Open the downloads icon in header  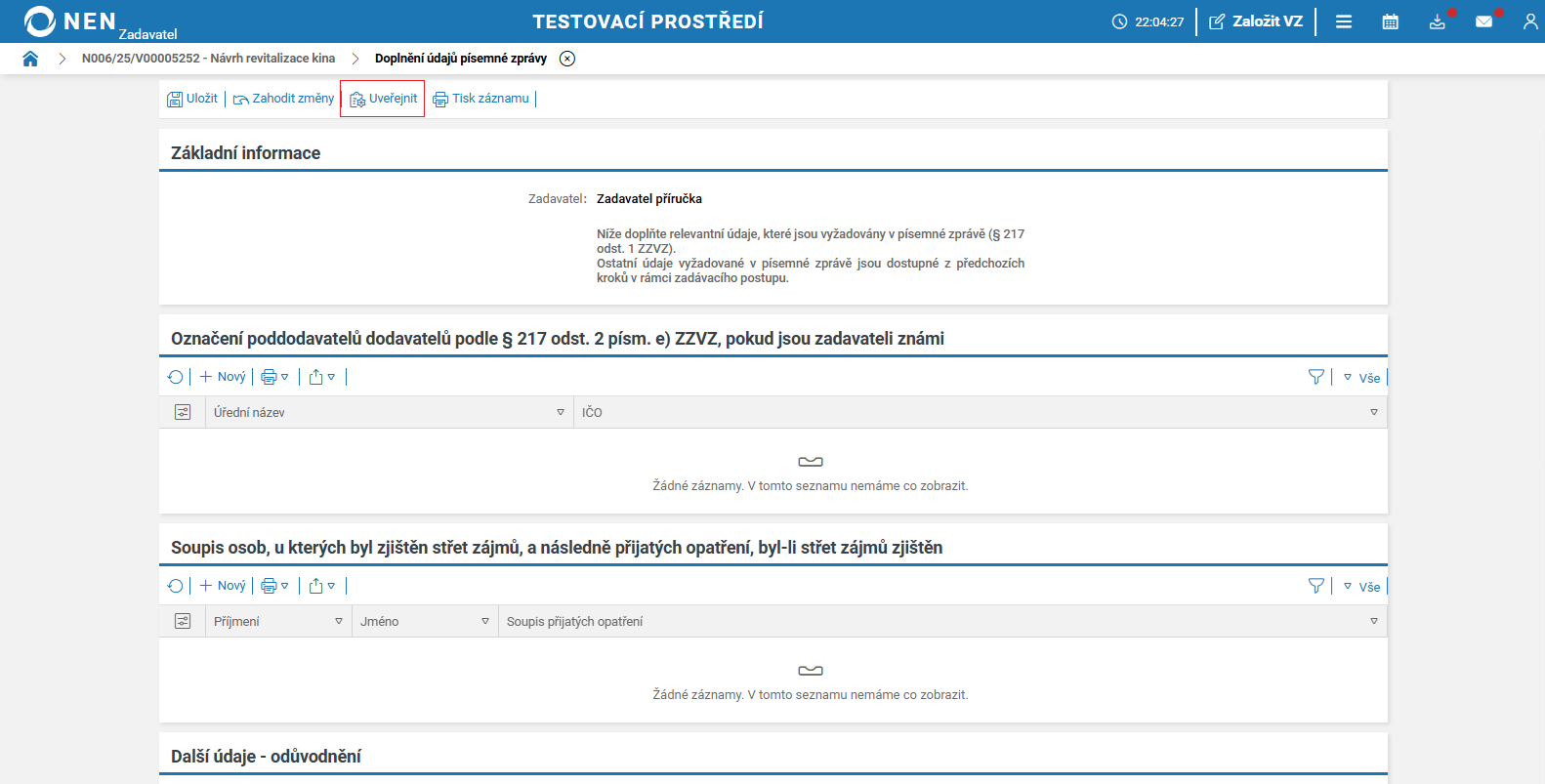[1438, 21]
